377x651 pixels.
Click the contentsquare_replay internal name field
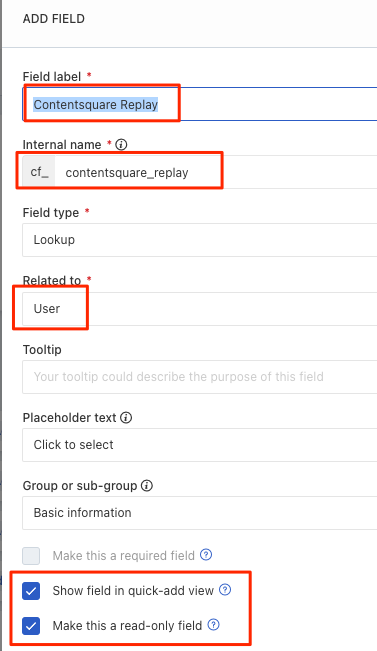point(216,172)
